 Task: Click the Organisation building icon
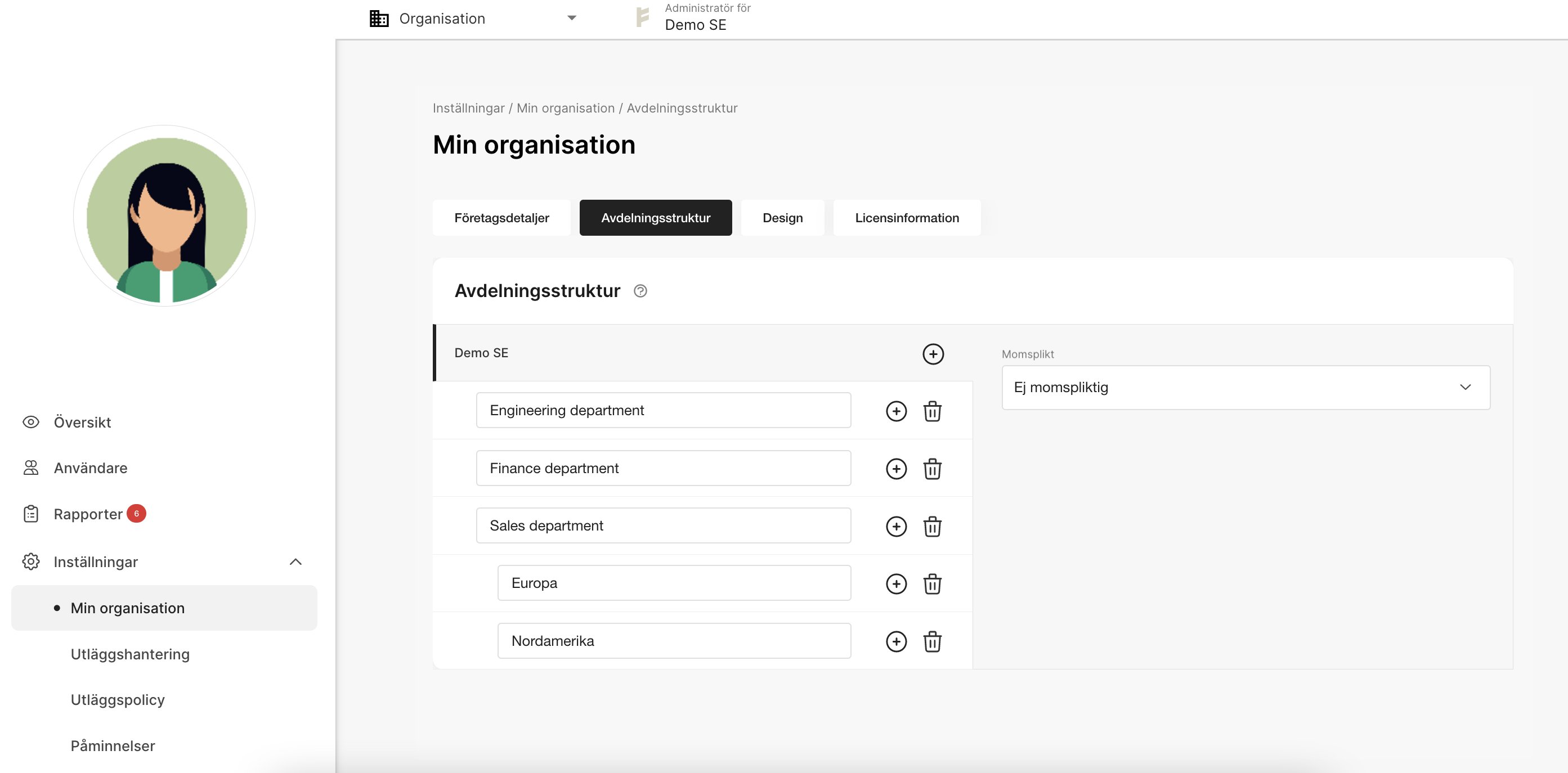point(379,18)
